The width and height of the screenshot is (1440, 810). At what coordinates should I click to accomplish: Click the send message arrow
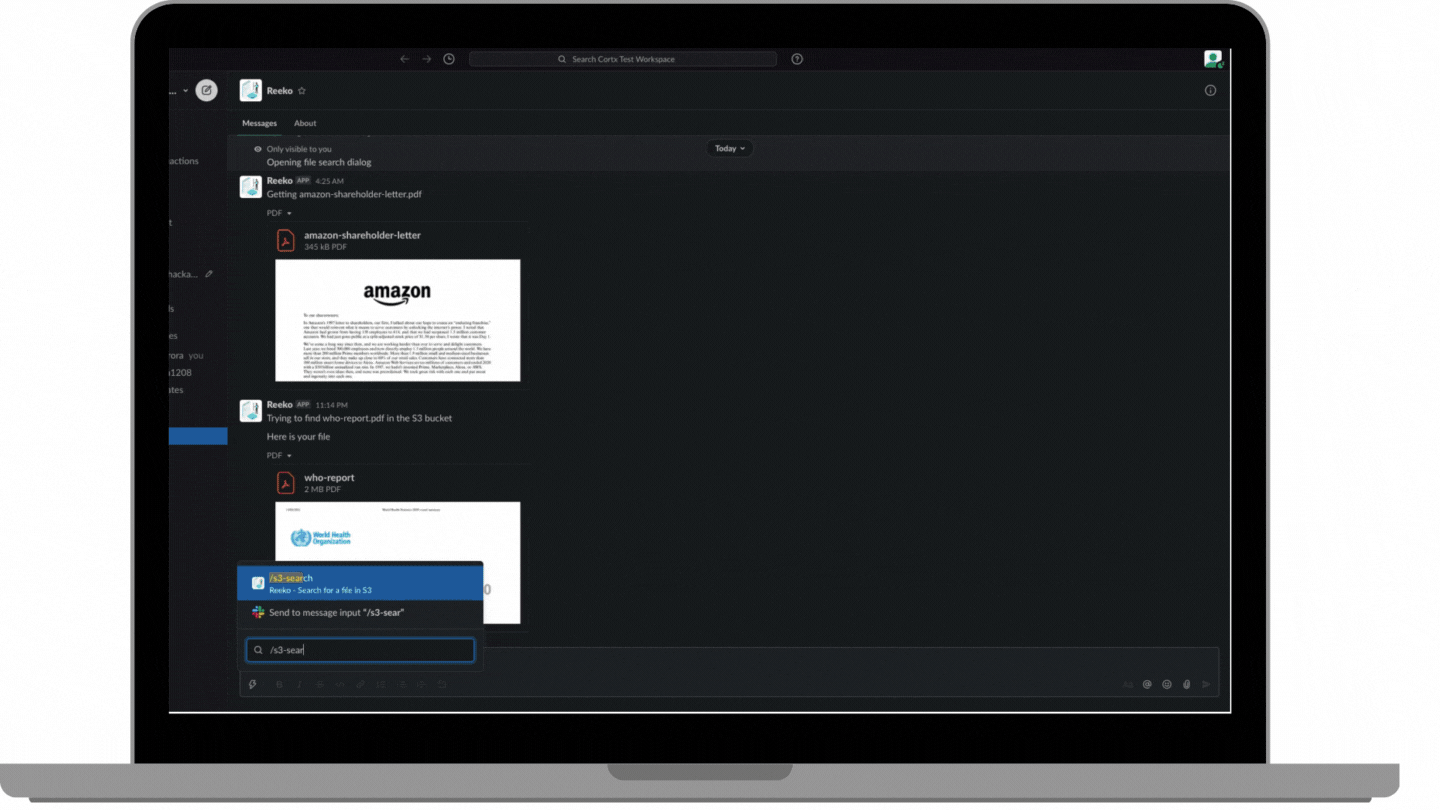[1207, 685]
